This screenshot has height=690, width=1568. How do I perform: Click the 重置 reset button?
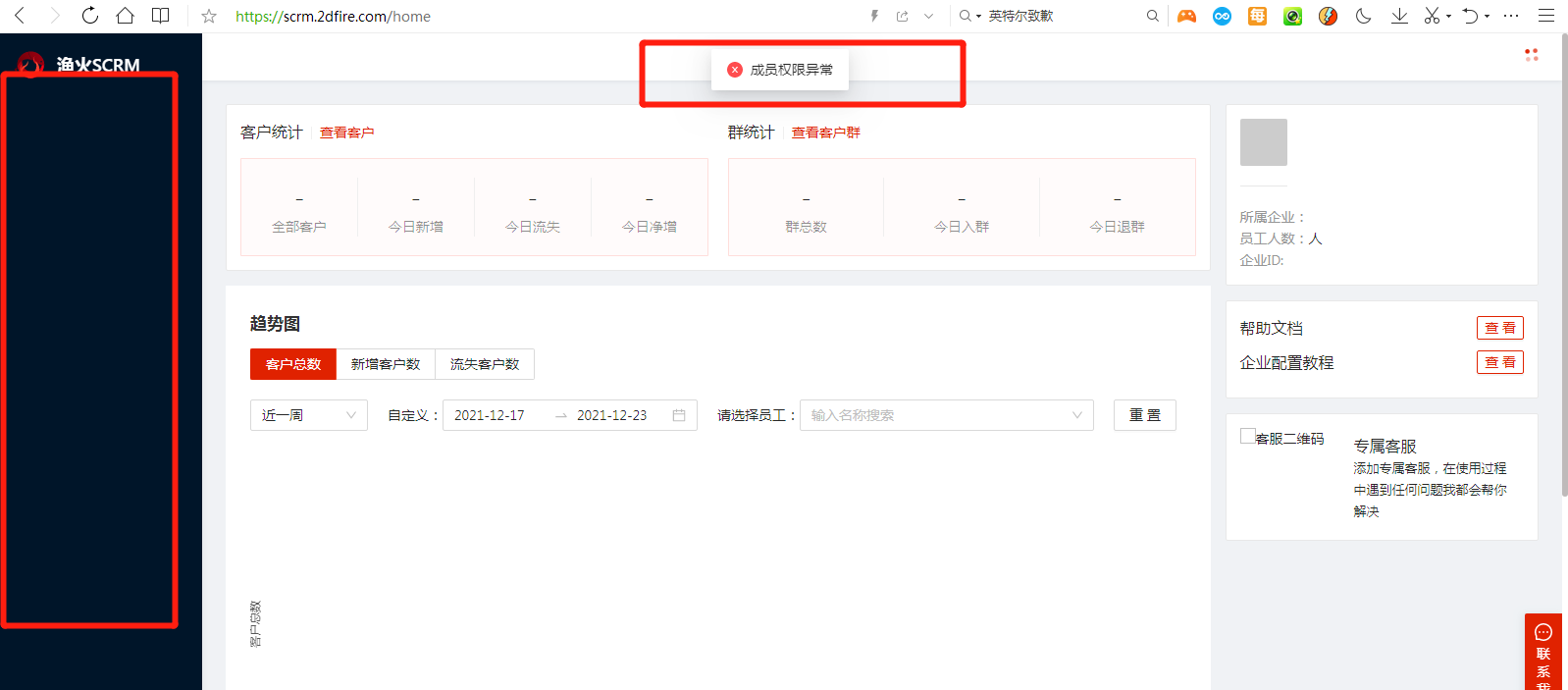coord(1144,415)
